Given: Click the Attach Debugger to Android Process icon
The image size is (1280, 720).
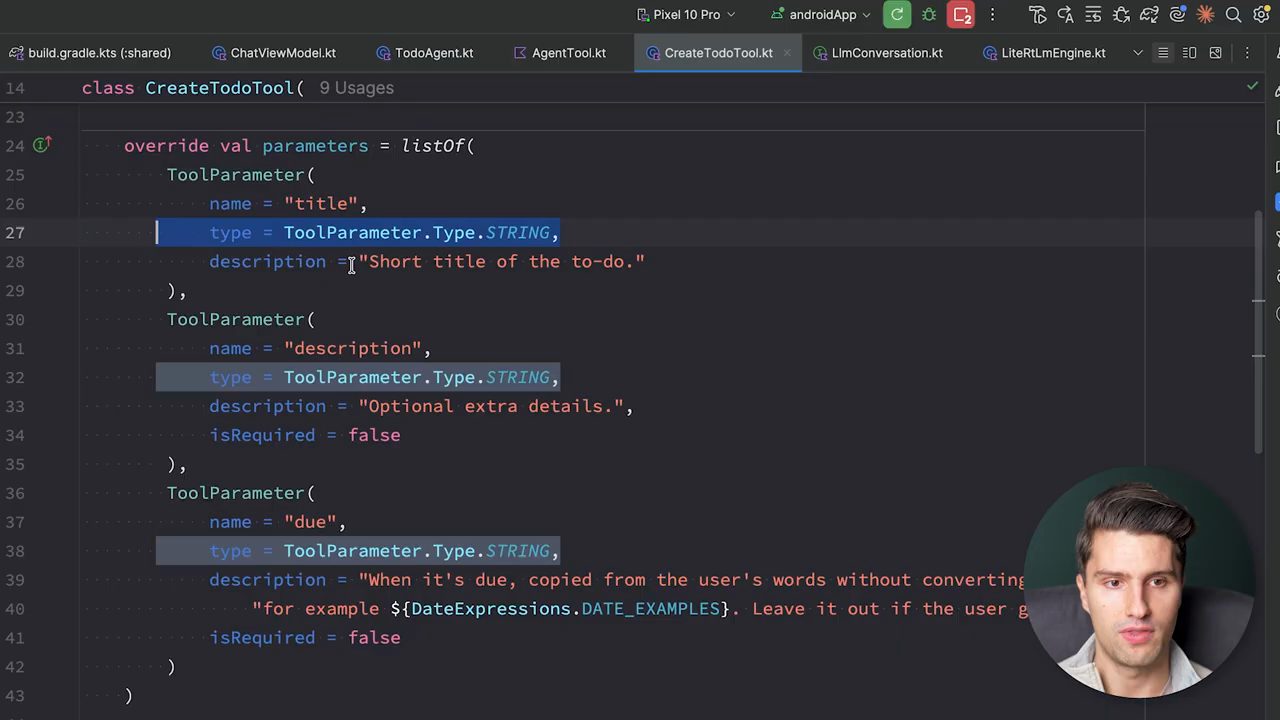Looking at the screenshot, I should tap(1121, 15).
